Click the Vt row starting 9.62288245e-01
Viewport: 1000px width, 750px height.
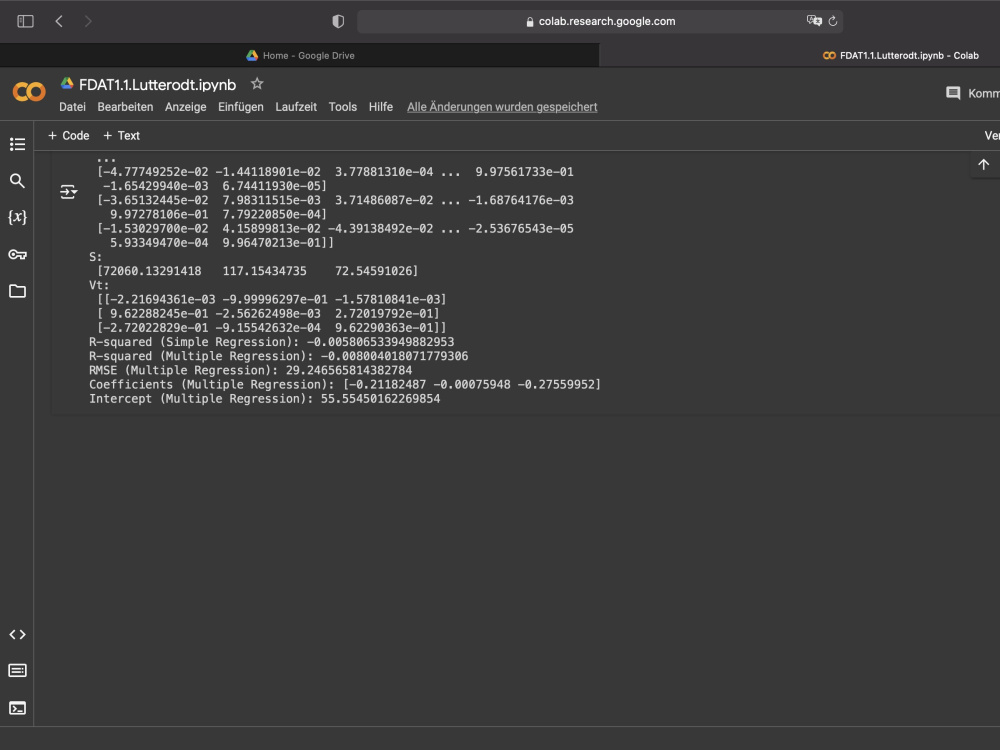pos(268,313)
